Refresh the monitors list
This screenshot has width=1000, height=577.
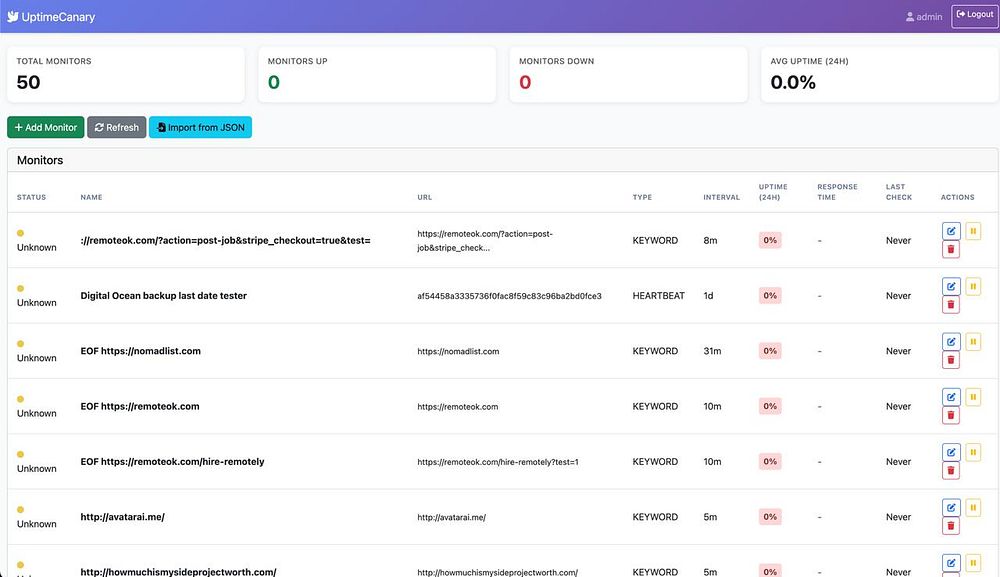click(x=117, y=127)
